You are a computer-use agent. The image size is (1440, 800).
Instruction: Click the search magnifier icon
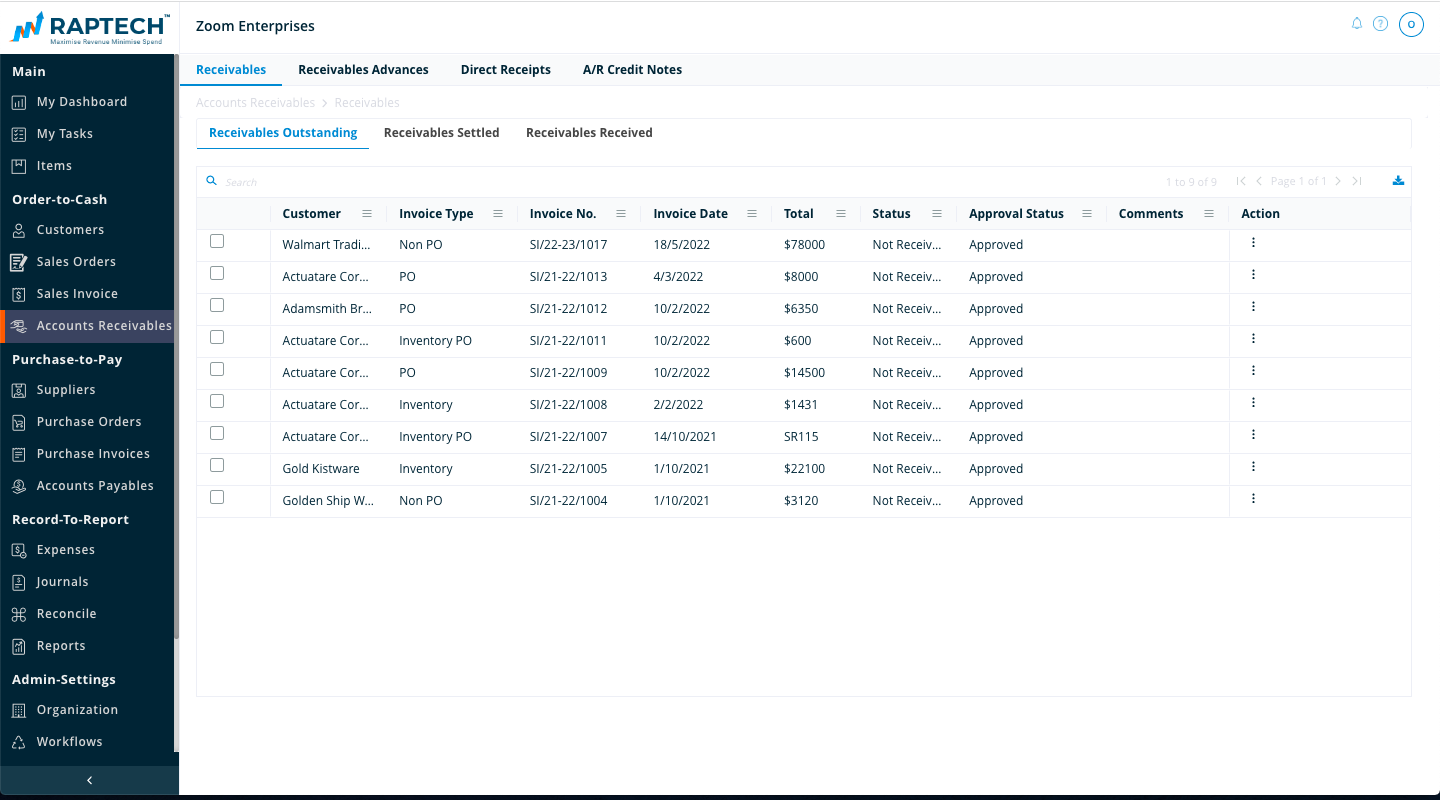[211, 181]
